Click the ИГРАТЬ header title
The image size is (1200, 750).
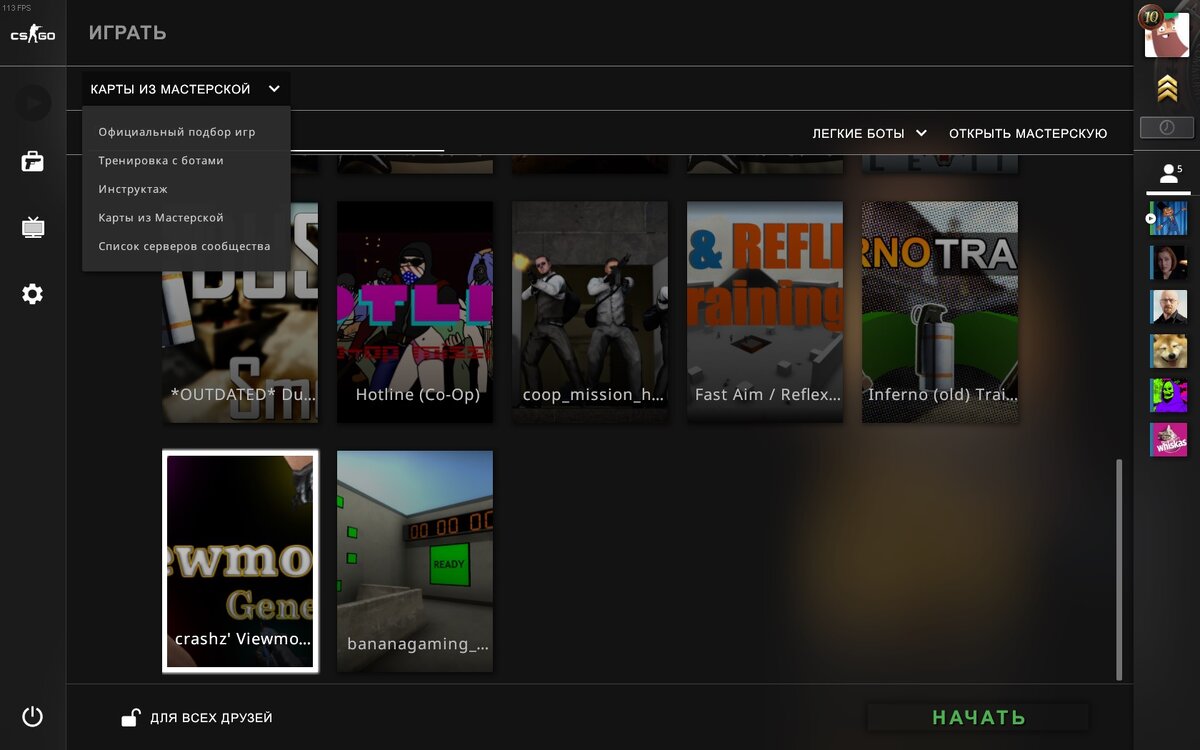coord(127,33)
